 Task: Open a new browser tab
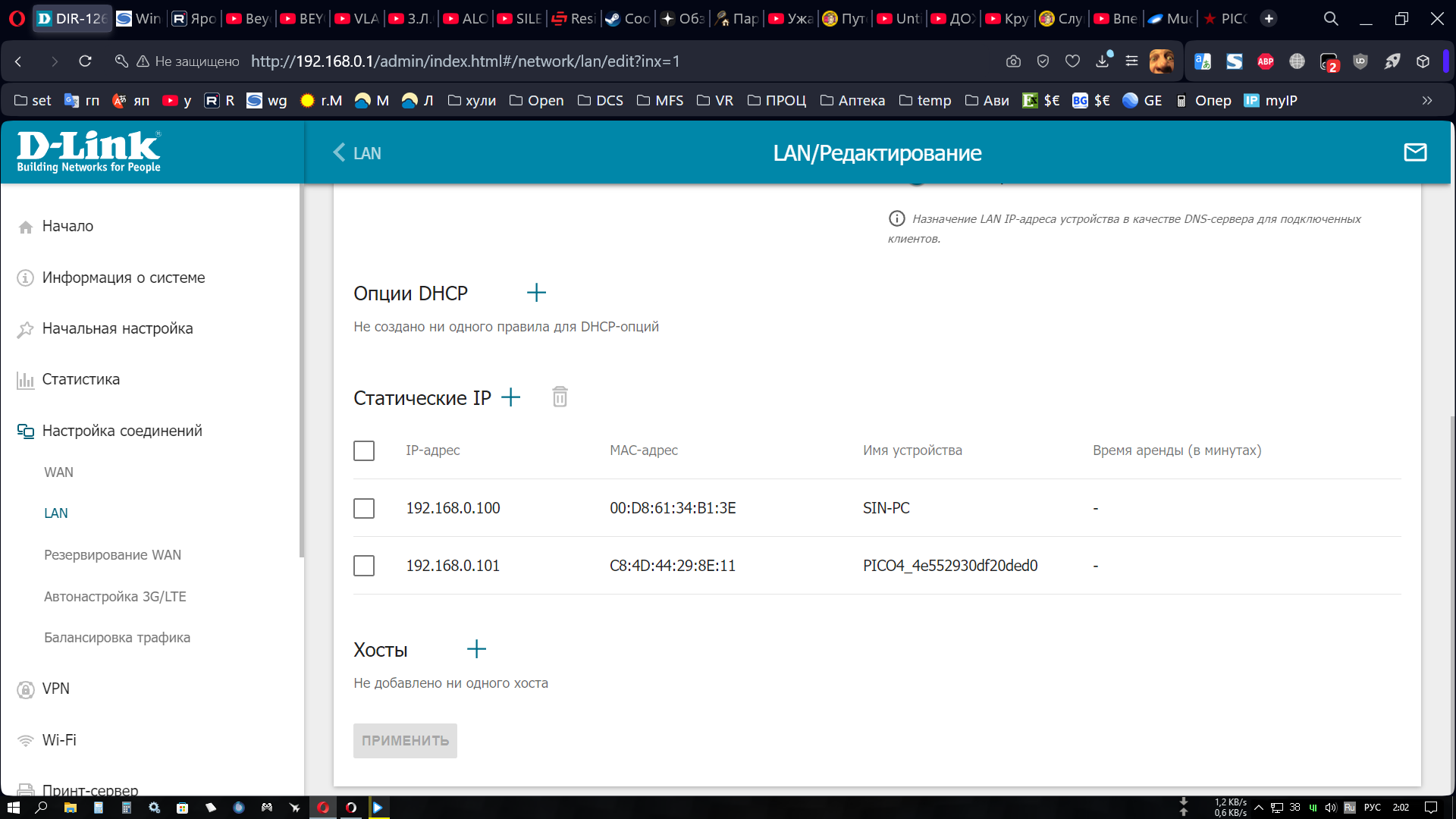[1269, 19]
